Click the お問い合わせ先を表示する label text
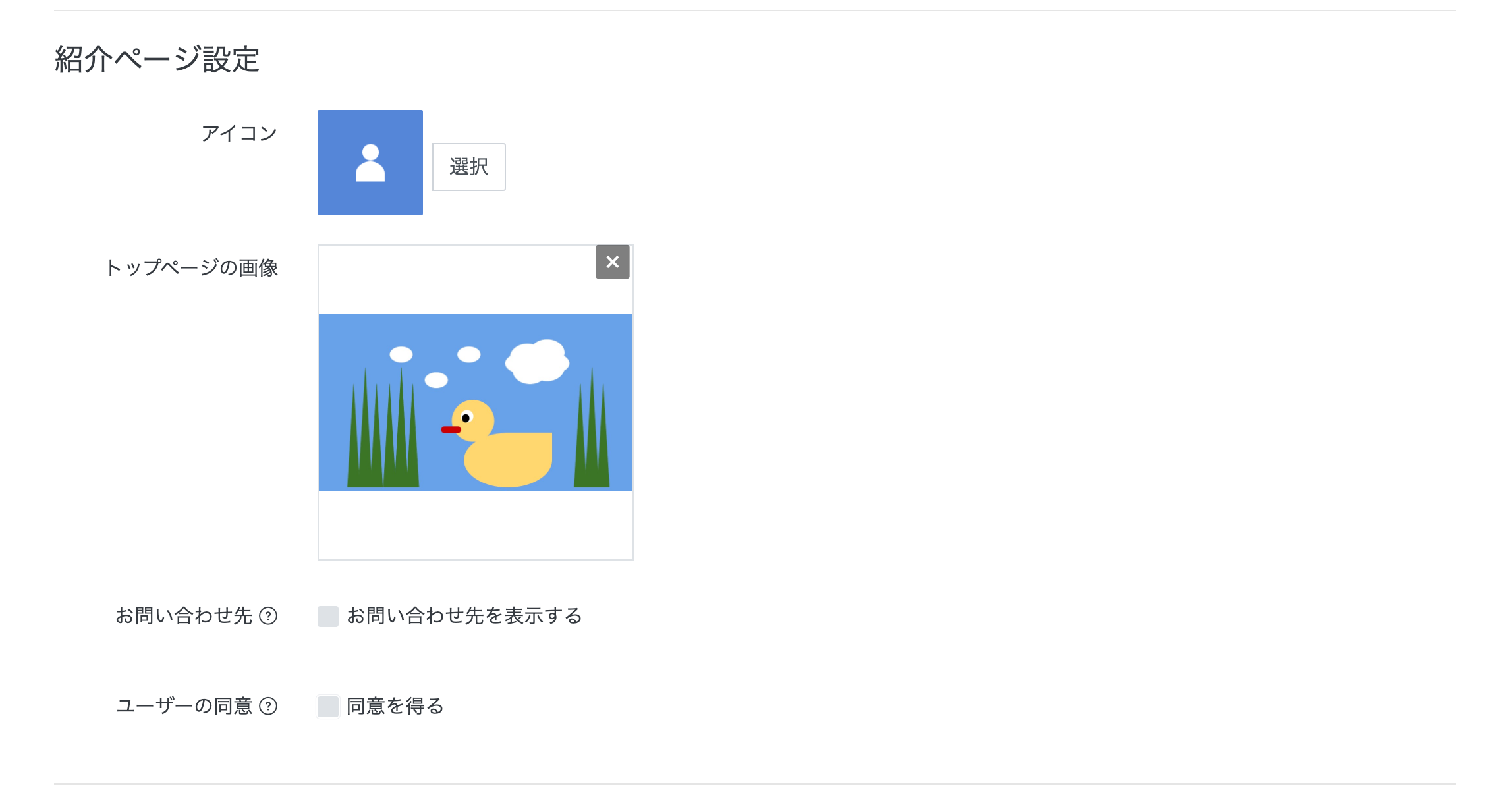Viewport: 1512px width, 799px height. pyautogui.click(x=464, y=616)
